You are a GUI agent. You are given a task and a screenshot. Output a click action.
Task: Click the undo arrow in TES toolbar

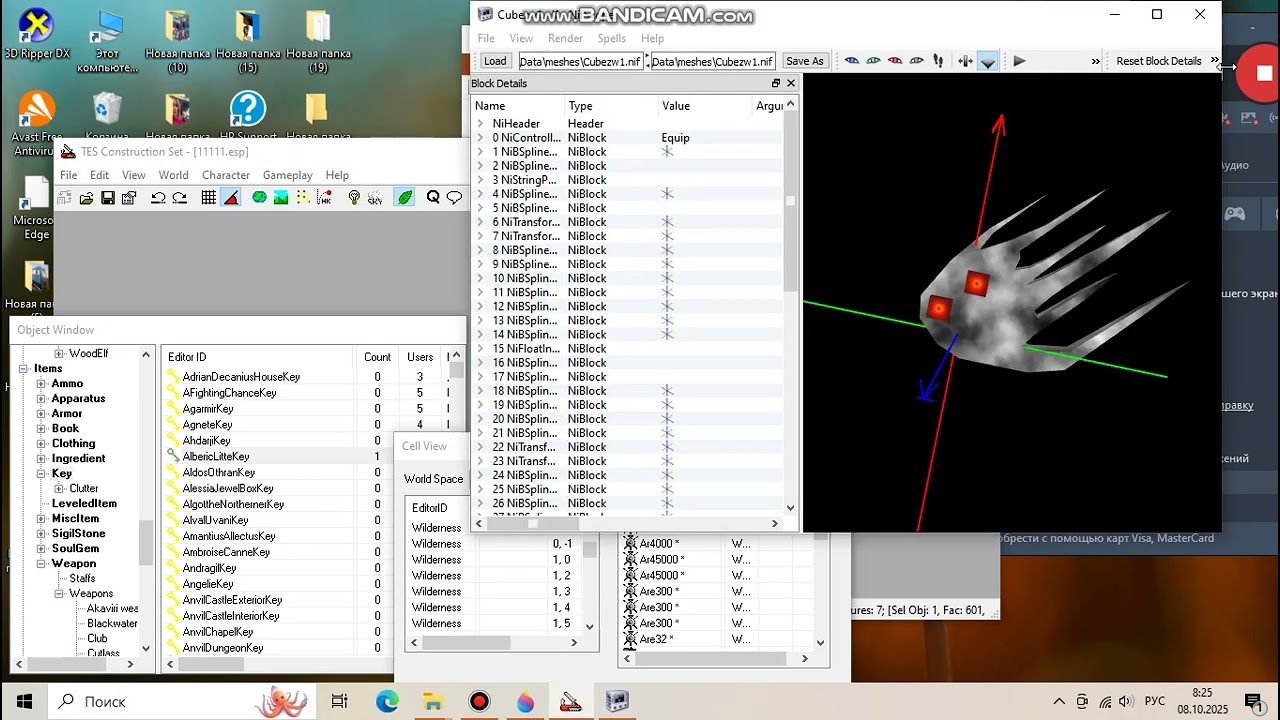(158, 198)
